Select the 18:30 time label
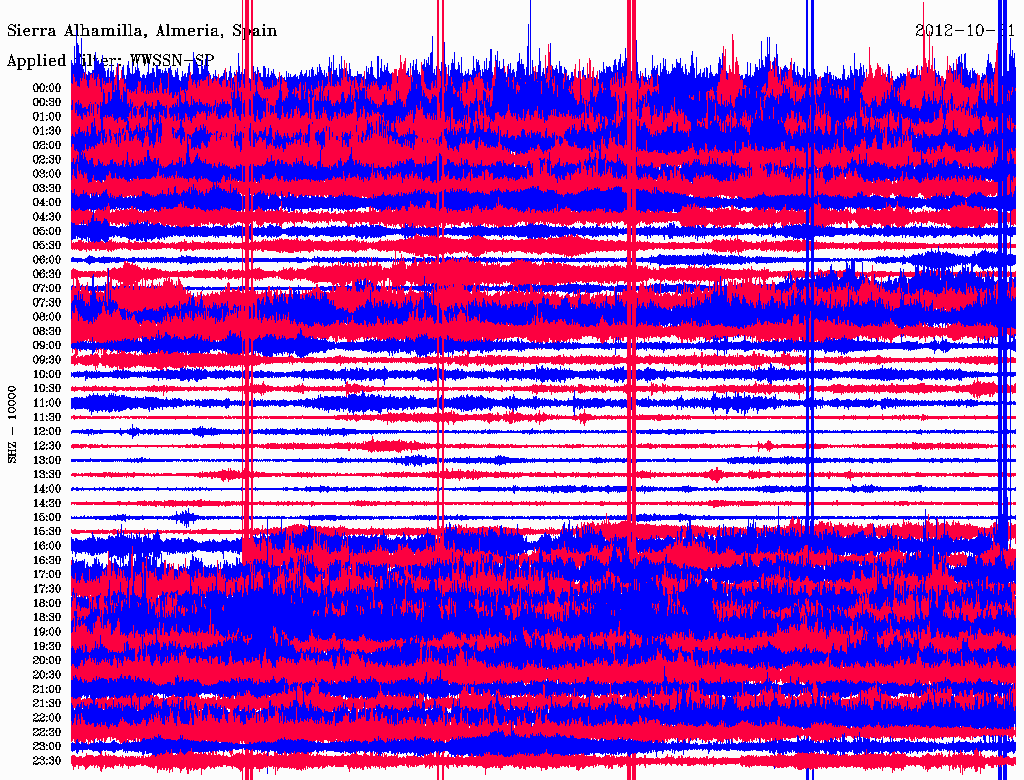The height and width of the screenshot is (780, 1024). (x=46, y=617)
